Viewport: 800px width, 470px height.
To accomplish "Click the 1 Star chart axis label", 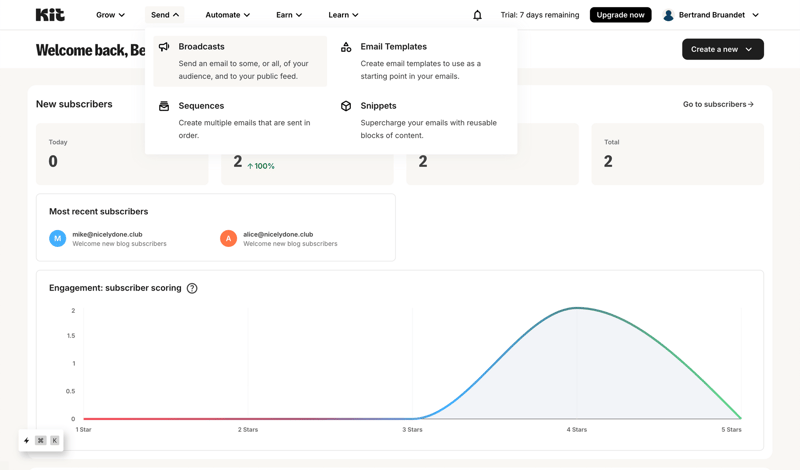I will tap(84, 430).
